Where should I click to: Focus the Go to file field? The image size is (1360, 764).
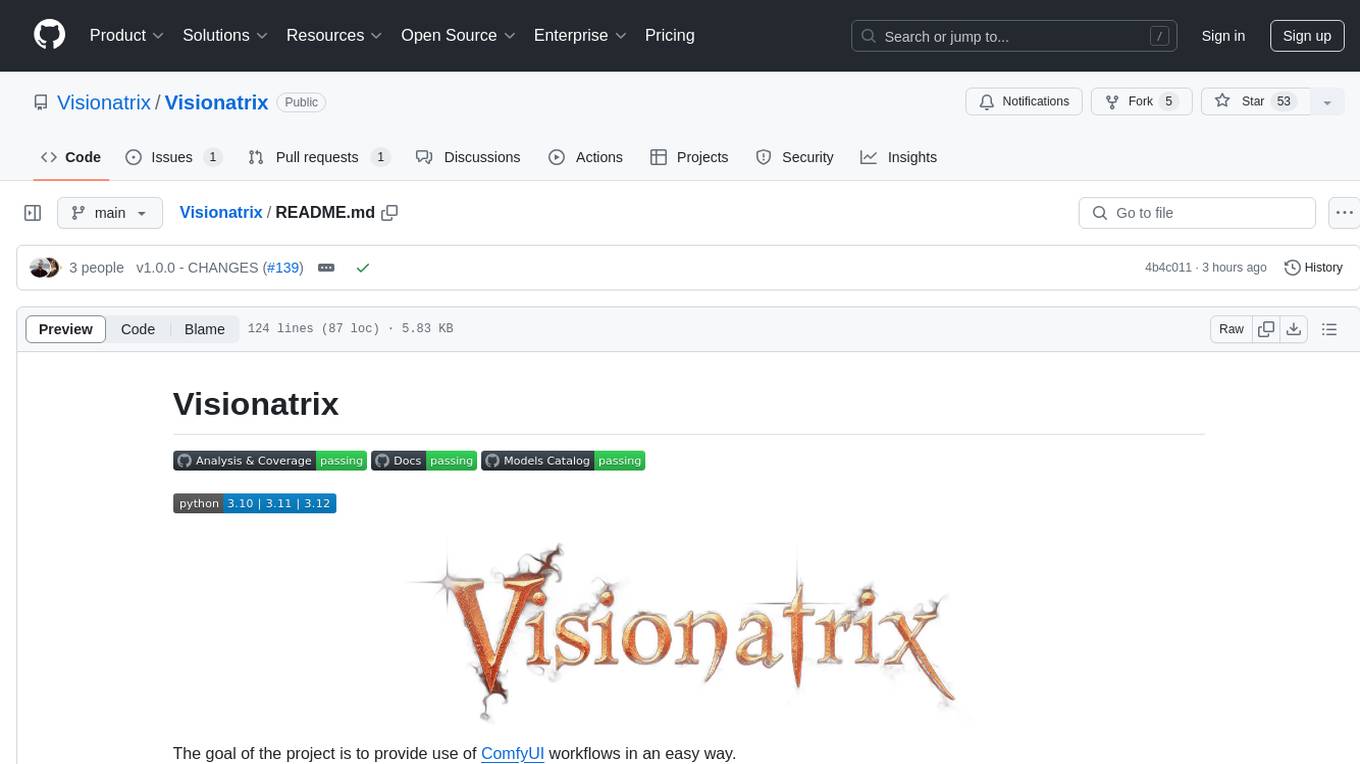coord(1197,213)
